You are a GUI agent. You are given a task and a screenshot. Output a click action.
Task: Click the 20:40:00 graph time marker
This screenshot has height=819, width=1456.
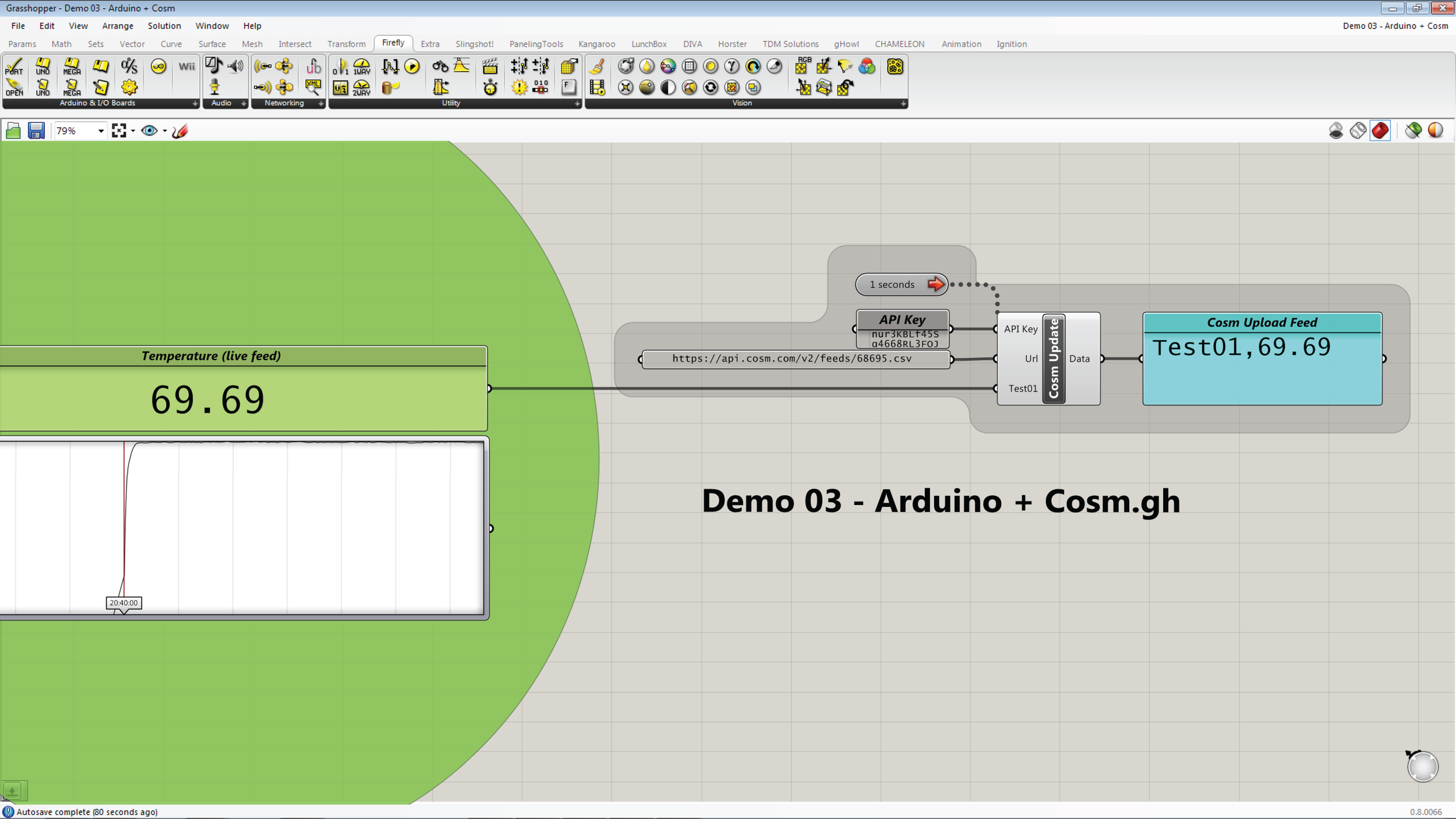123,603
